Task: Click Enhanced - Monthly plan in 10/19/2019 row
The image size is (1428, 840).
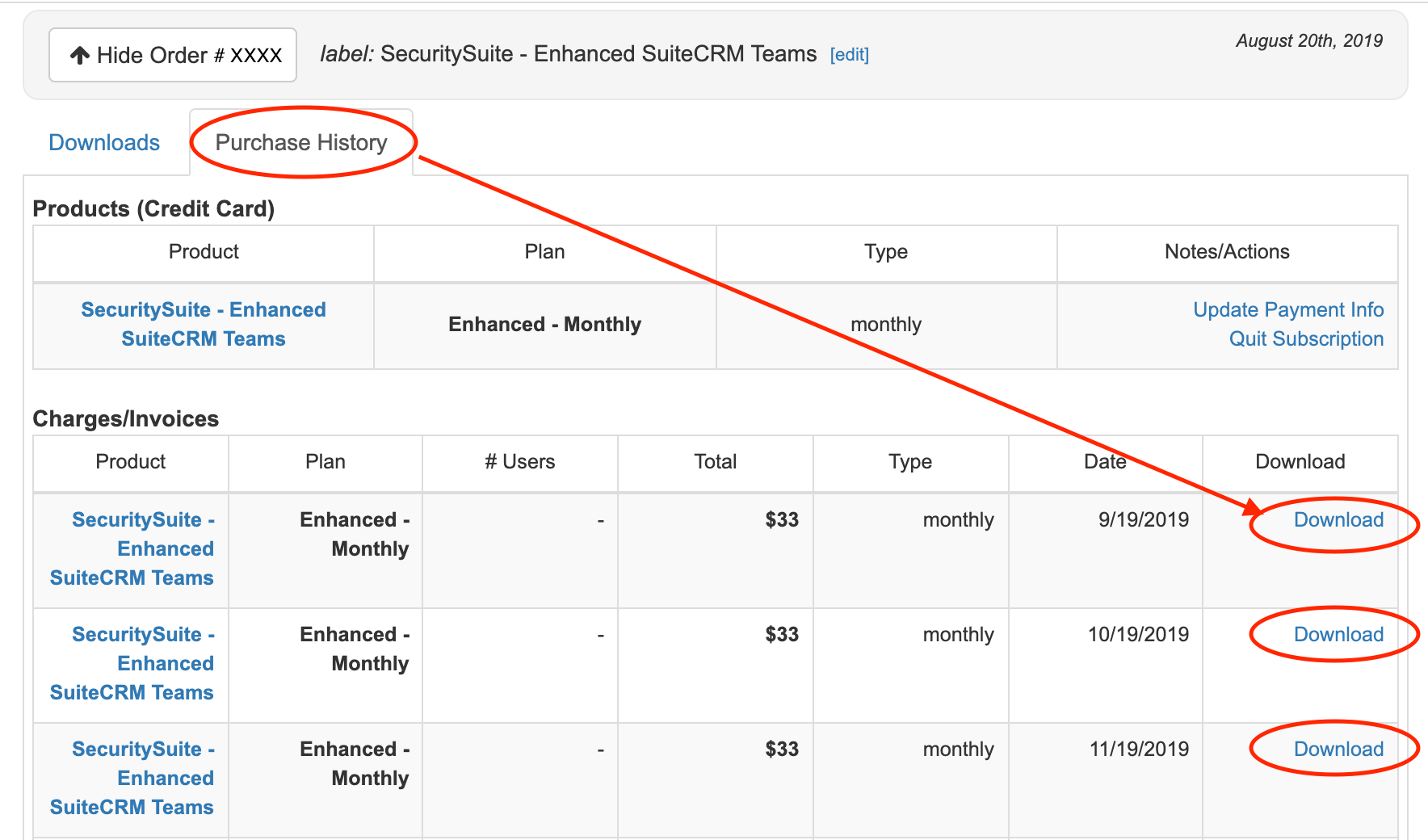Action: (355, 649)
